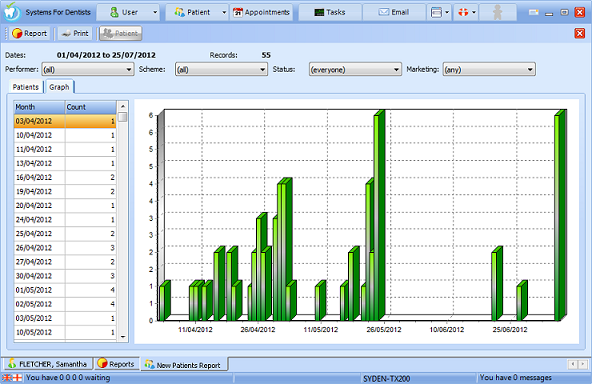592x384 pixels.
Task: Select the 30/04/2012 row
Action: pos(65,276)
